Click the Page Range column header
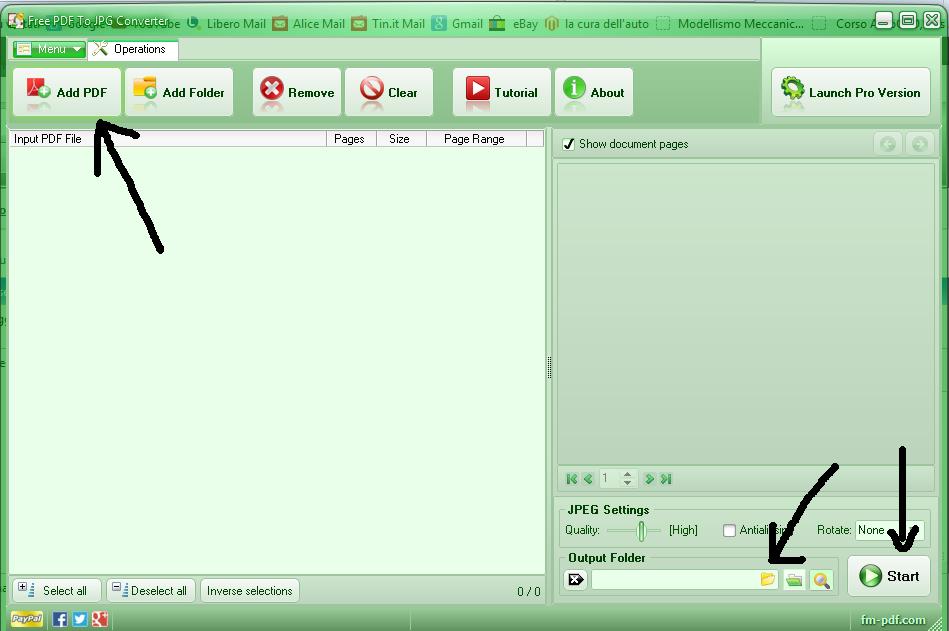The height and width of the screenshot is (631, 949). point(476,139)
